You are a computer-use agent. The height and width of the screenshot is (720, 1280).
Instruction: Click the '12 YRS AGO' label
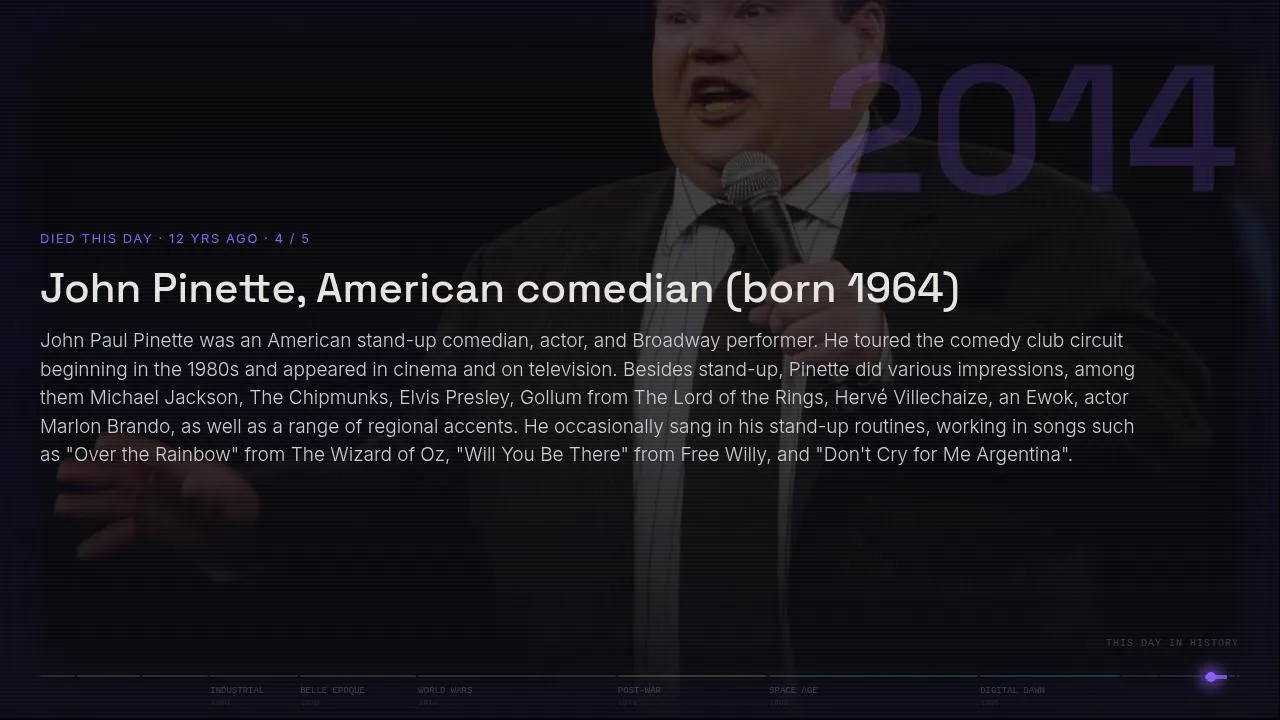click(x=213, y=238)
